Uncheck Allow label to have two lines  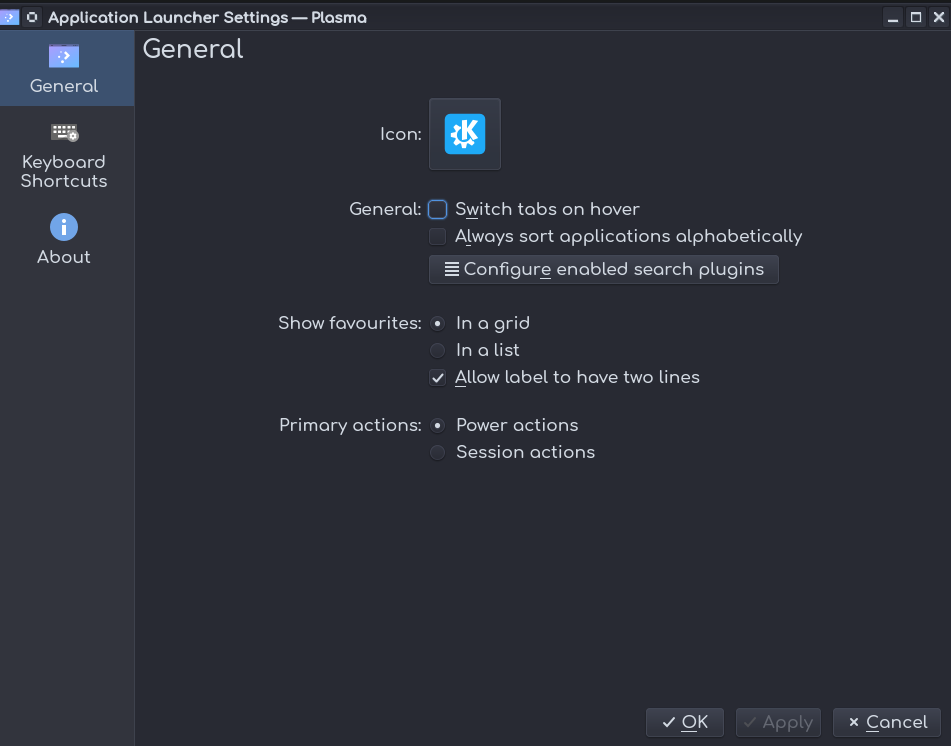438,378
